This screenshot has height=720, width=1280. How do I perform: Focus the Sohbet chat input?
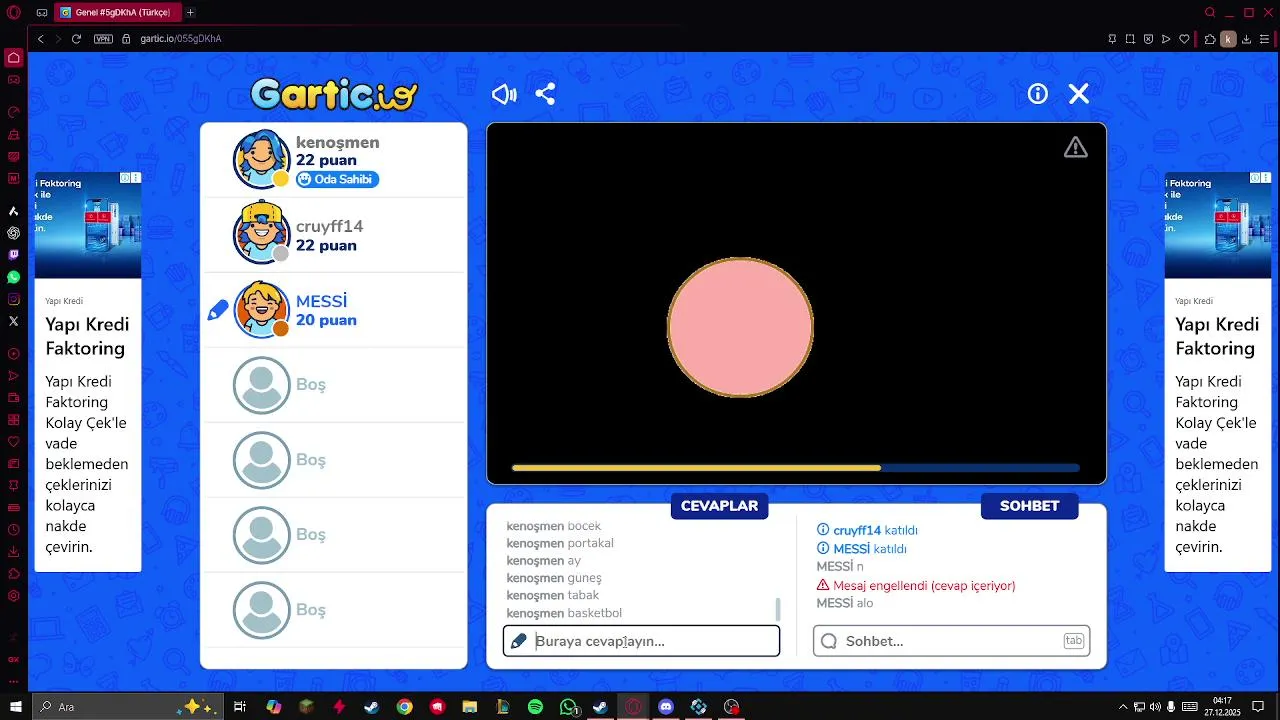tap(951, 641)
